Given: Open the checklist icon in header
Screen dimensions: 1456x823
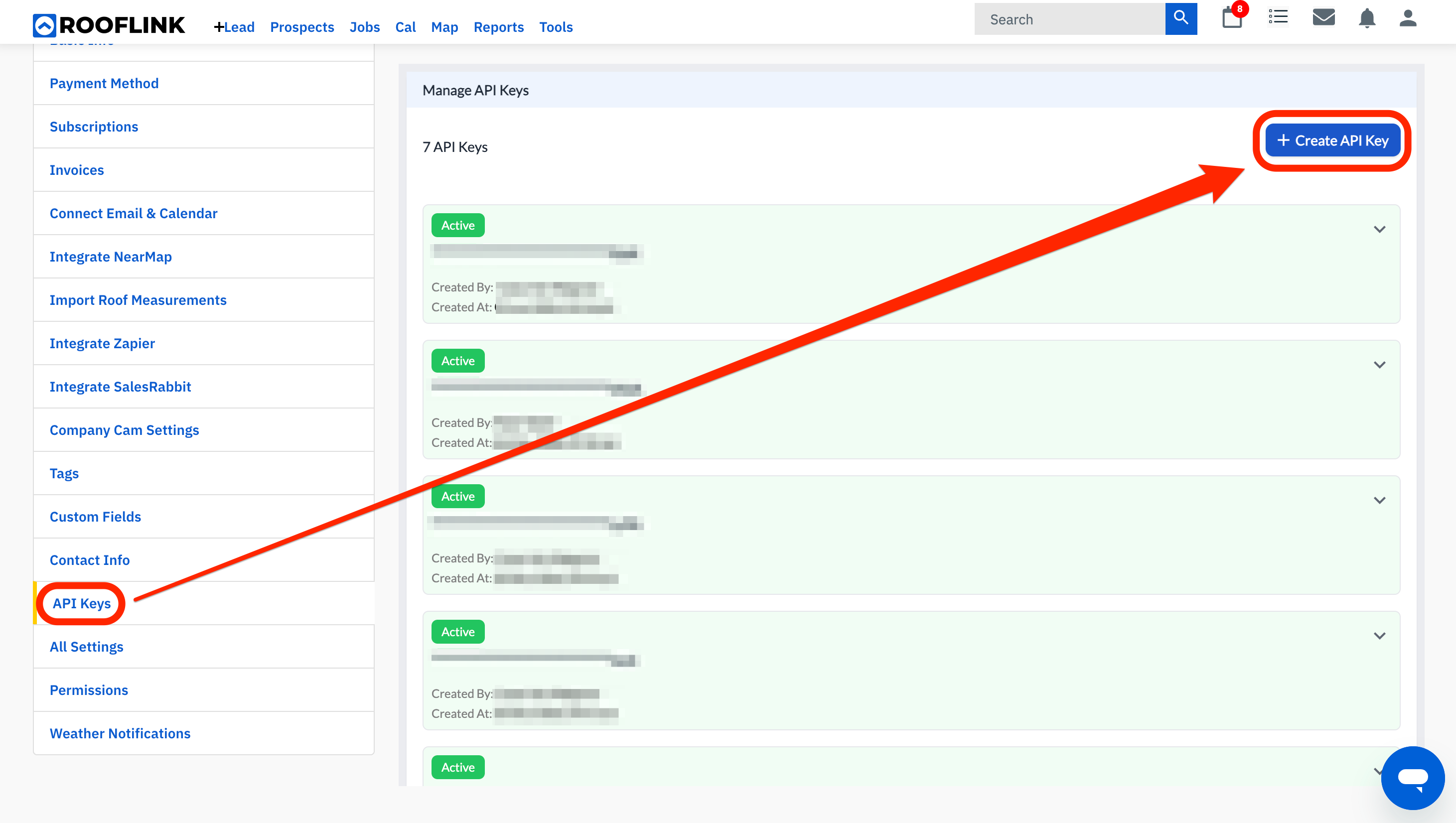Looking at the screenshot, I should click(x=1278, y=17).
